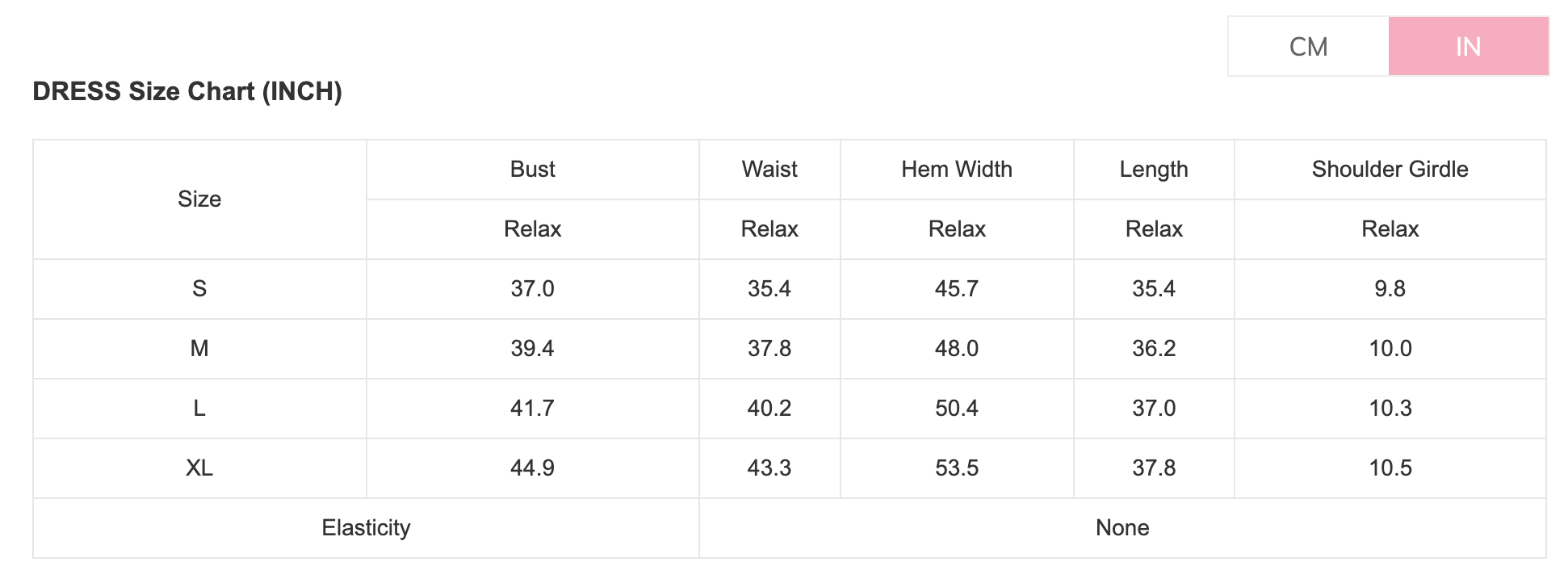This screenshot has height=562, width=1568.
Task: Click hem width value 48.0 for M
Action: [957, 349]
